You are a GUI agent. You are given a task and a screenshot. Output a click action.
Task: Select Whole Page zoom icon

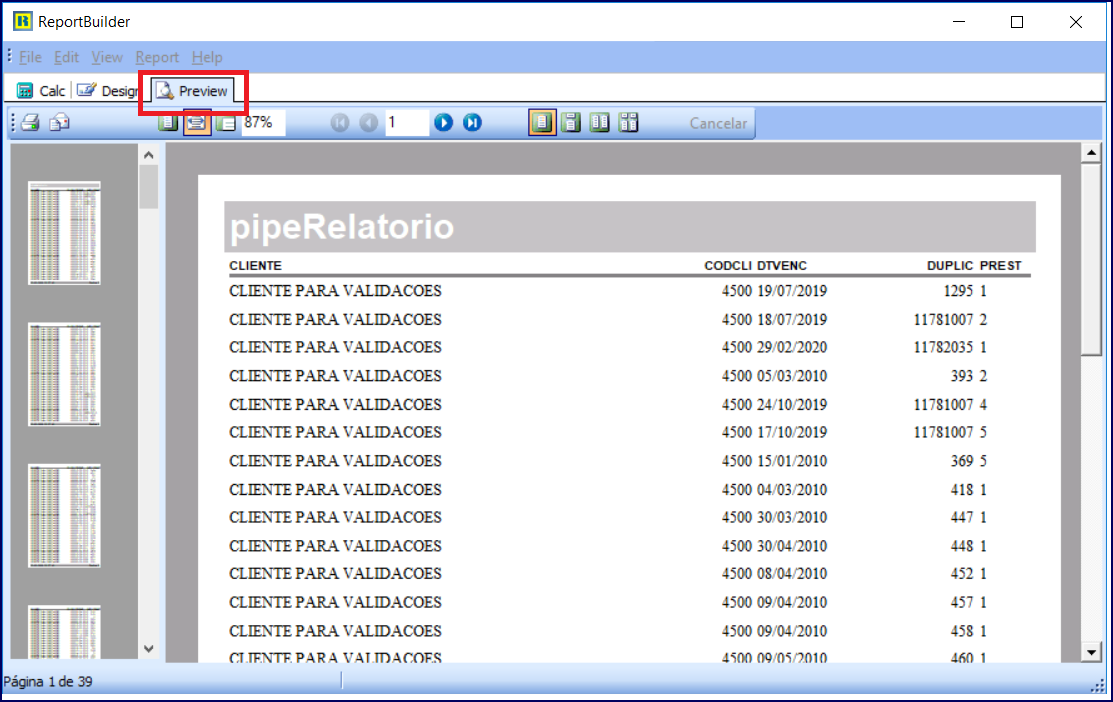pyautogui.click(x=168, y=123)
